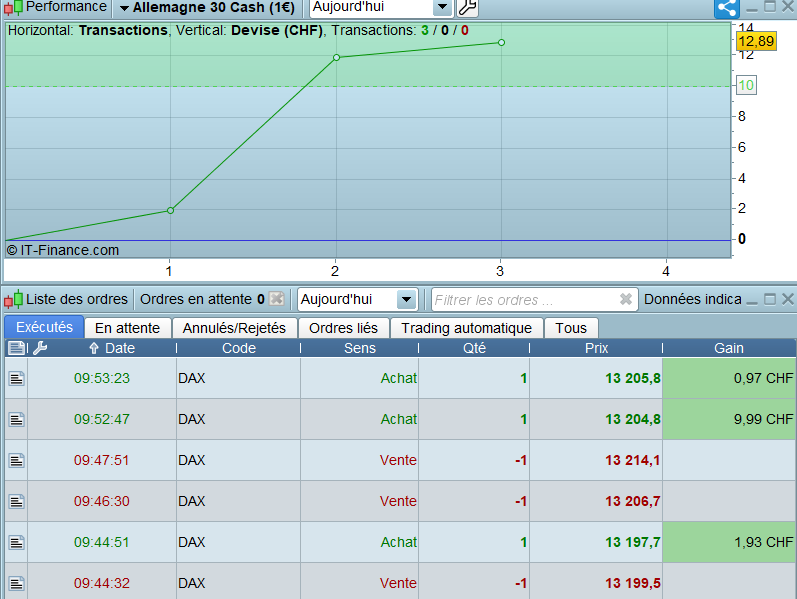Click the price 13 197,7 cell
The width and height of the screenshot is (797, 599).
point(596,543)
